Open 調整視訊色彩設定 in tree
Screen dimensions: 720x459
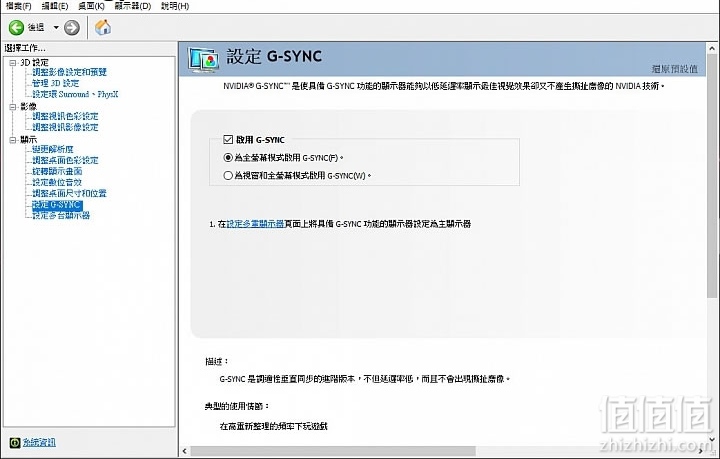(65, 116)
